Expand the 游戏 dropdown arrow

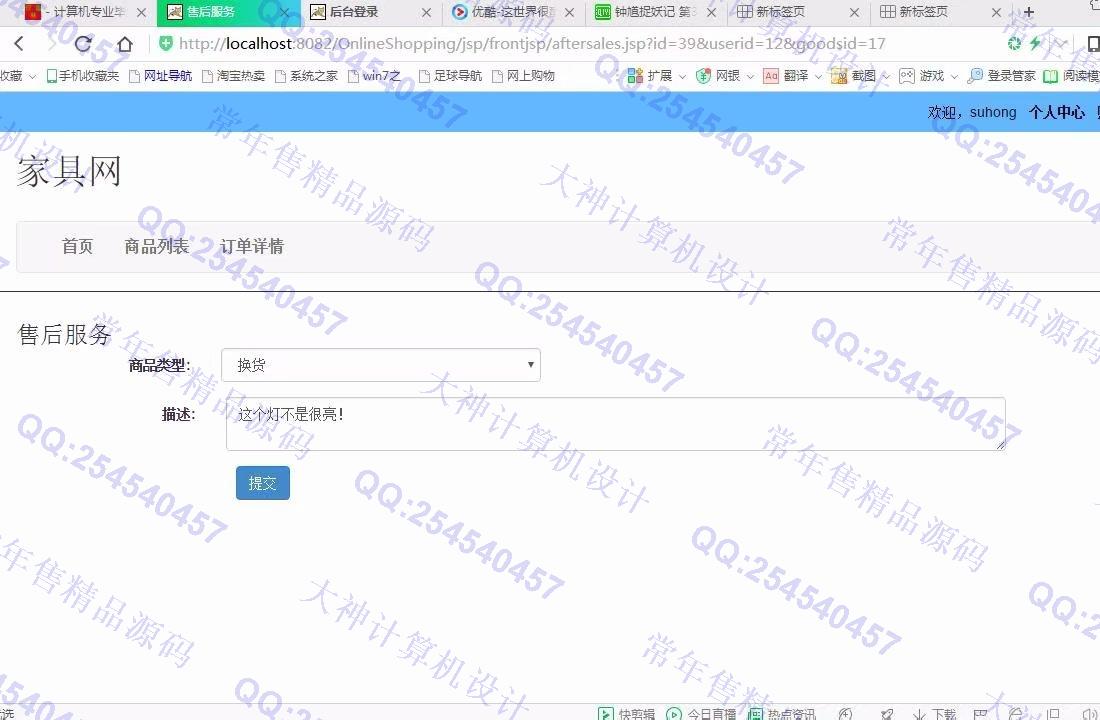tap(954, 76)
